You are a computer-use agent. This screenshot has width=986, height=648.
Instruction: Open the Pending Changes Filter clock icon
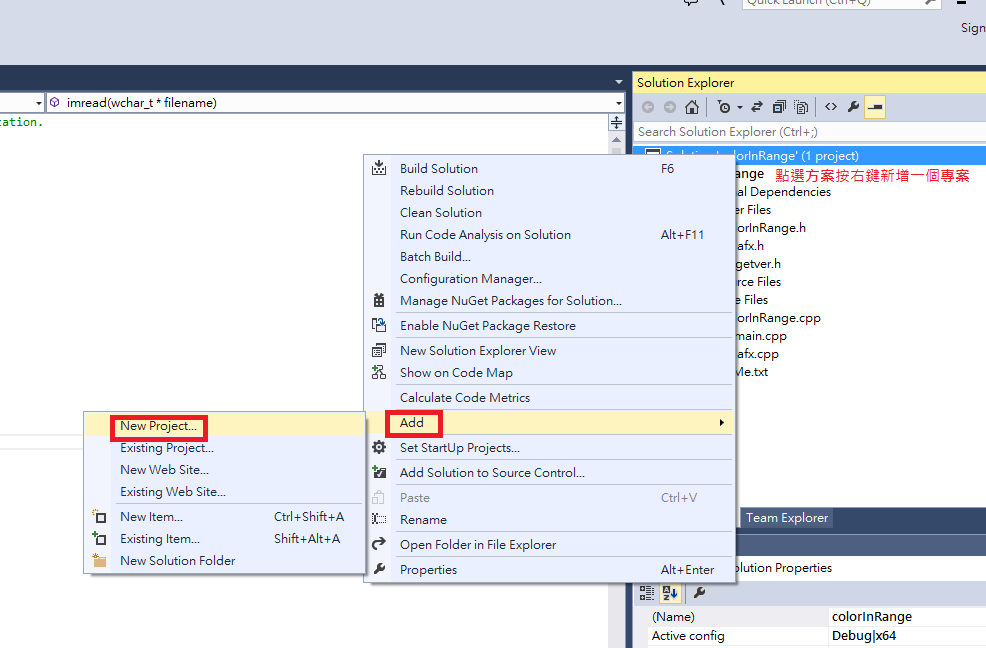click(724, 108)
